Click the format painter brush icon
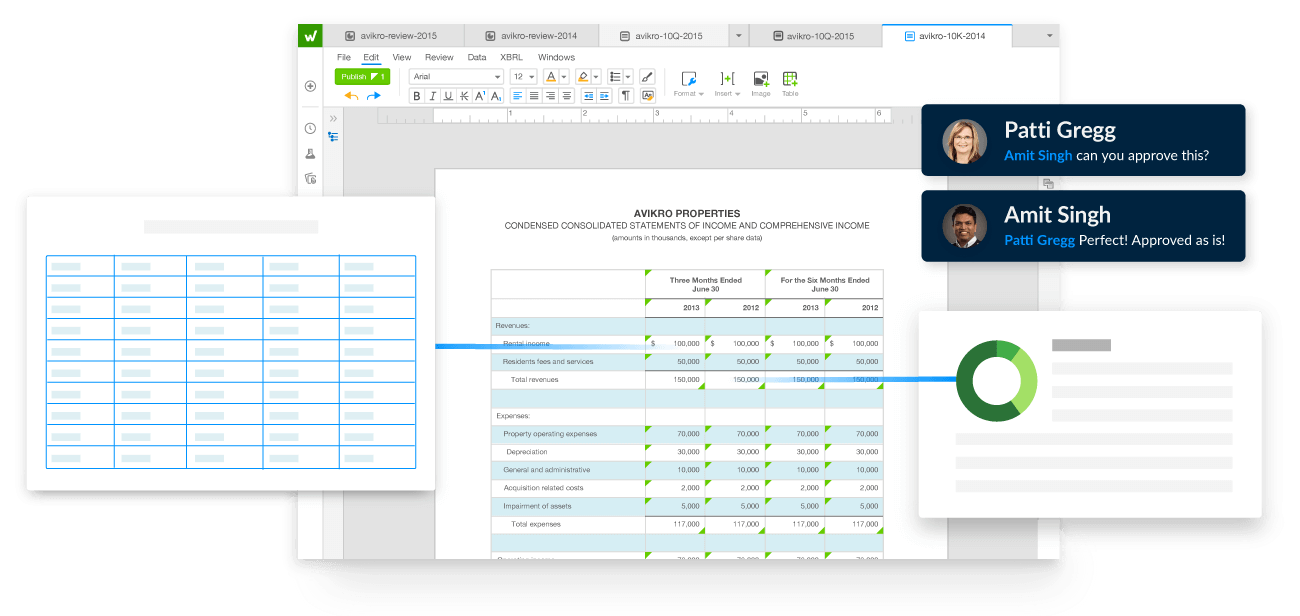 647,77
